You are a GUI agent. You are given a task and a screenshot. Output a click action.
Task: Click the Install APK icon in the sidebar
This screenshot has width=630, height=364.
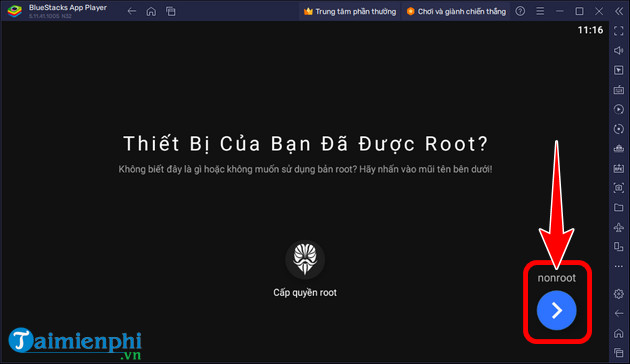[619, 168]
